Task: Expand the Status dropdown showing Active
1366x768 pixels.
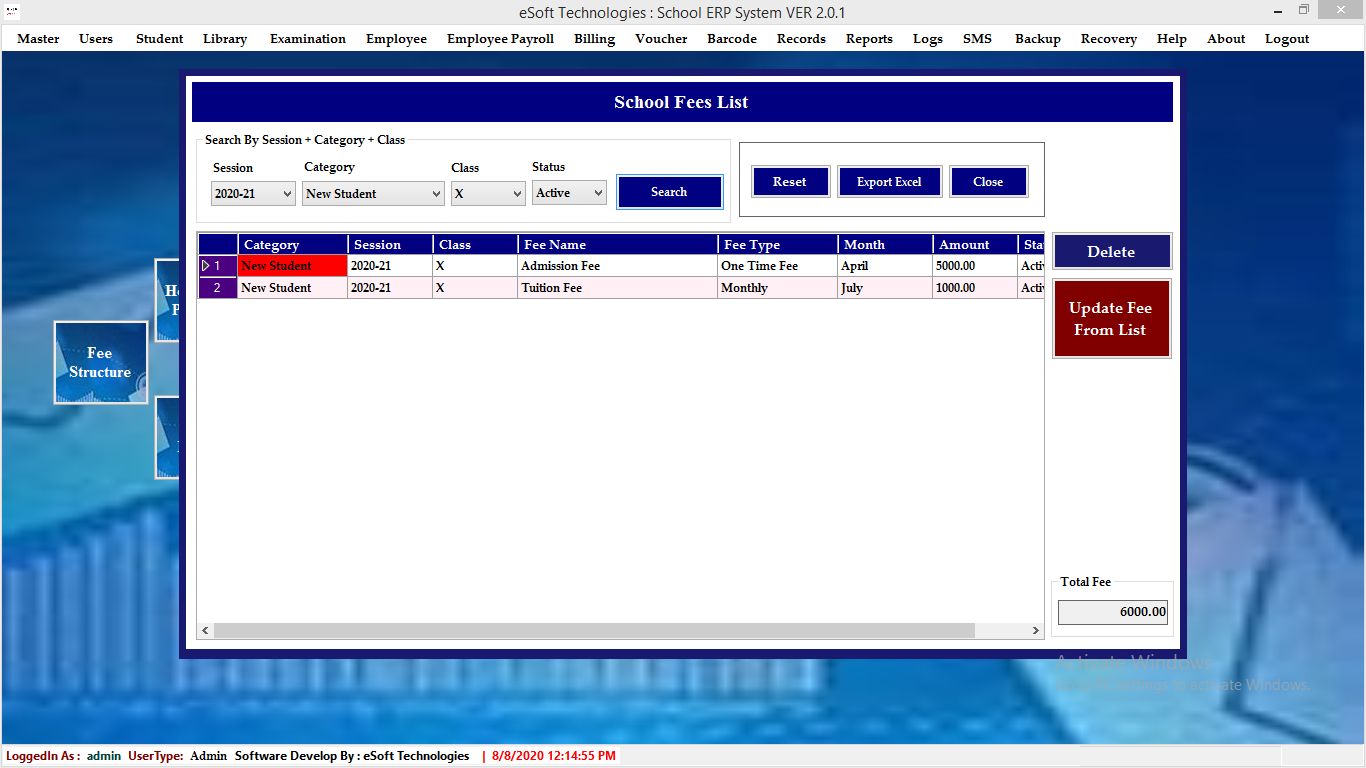Action: [568, 193]
